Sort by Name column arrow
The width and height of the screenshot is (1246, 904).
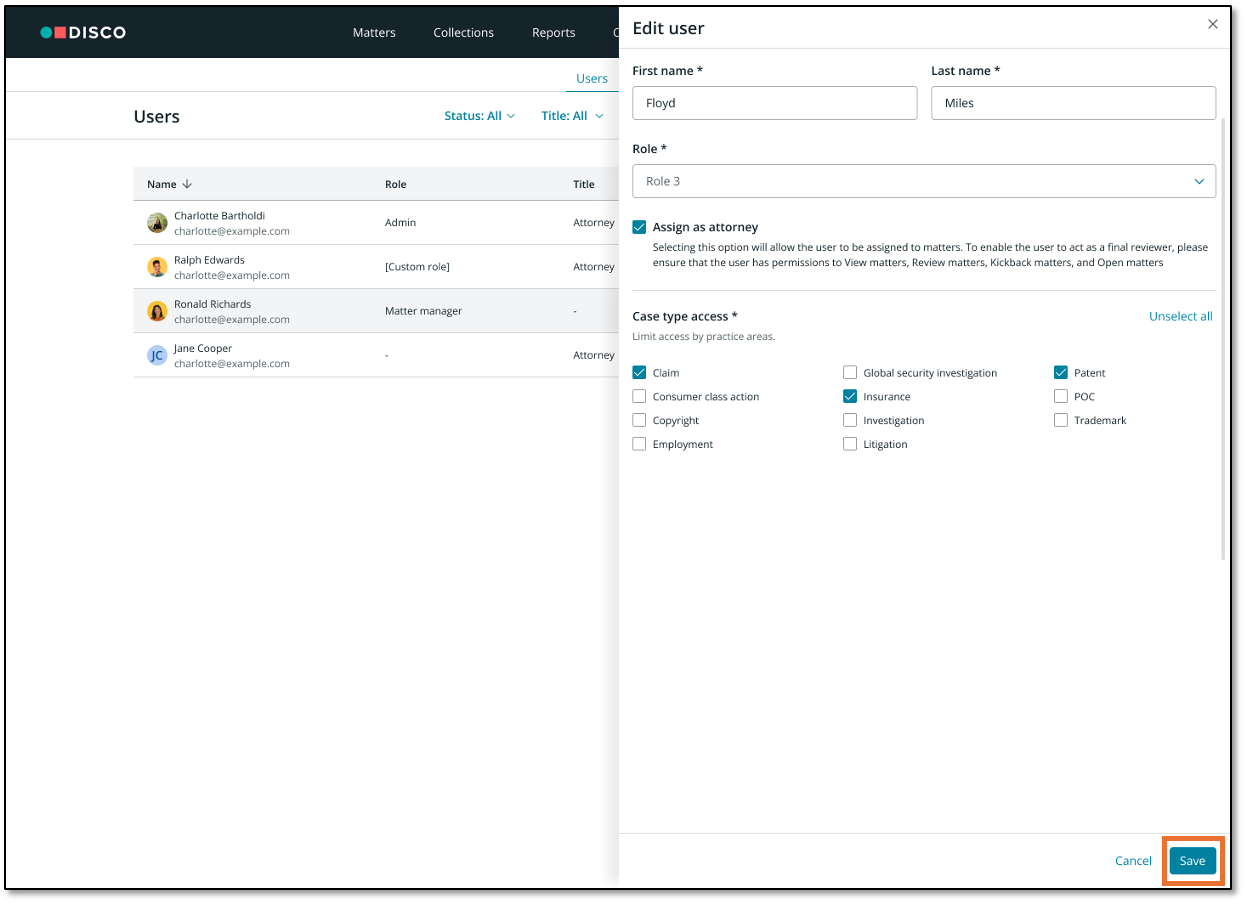pyautogui.click(x=187, y=184)
